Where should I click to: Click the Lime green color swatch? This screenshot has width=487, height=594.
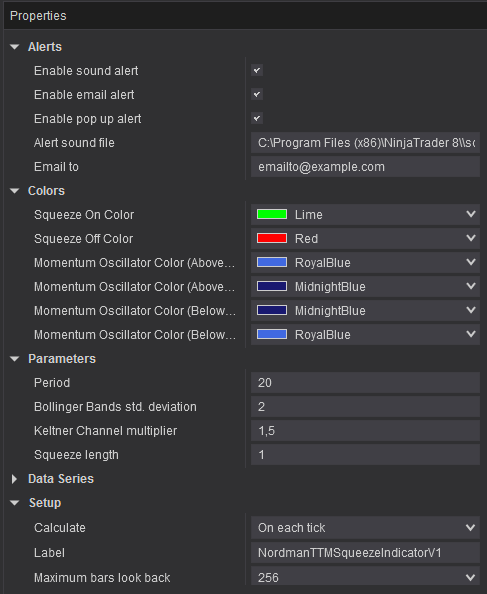point(272,214)
